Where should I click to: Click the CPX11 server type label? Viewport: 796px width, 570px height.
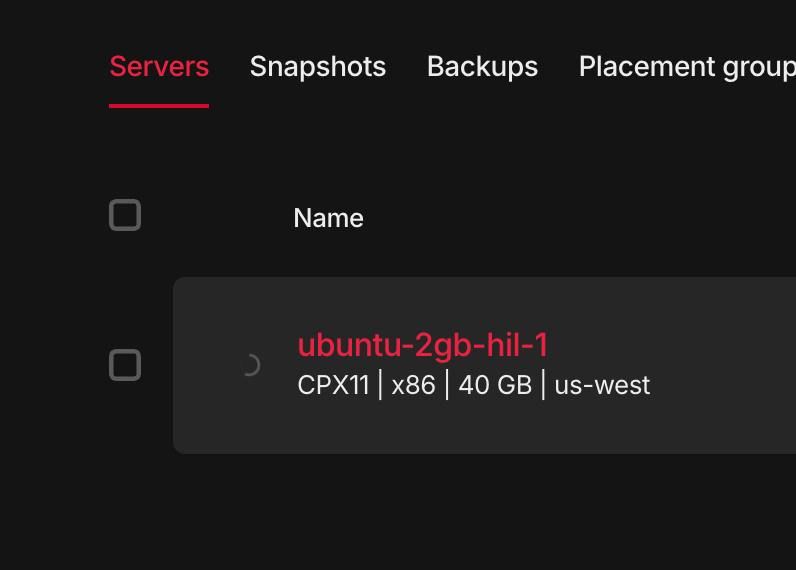333,385
